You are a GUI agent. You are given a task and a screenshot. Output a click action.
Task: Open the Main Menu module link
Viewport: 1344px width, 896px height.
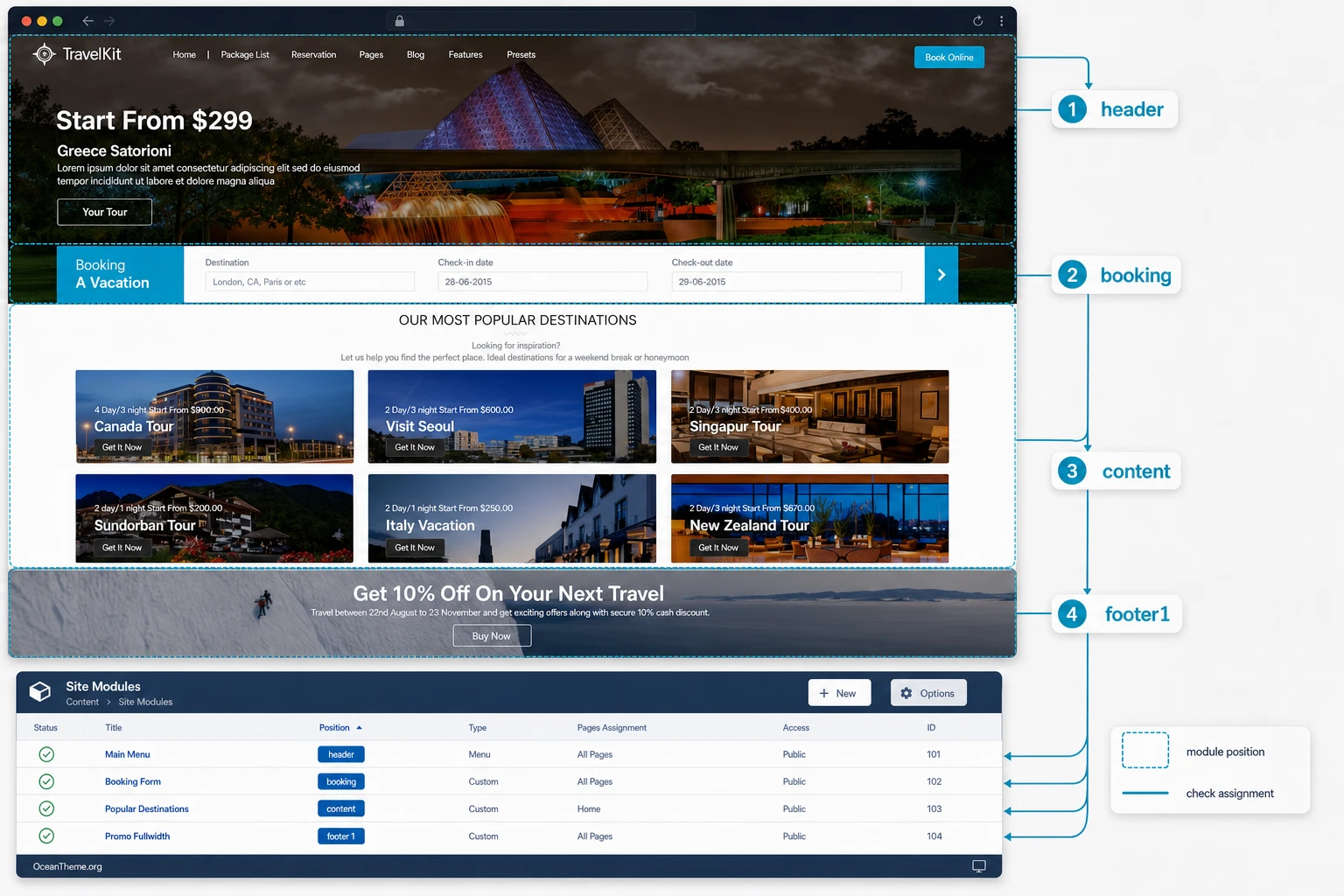pos(128,754)
